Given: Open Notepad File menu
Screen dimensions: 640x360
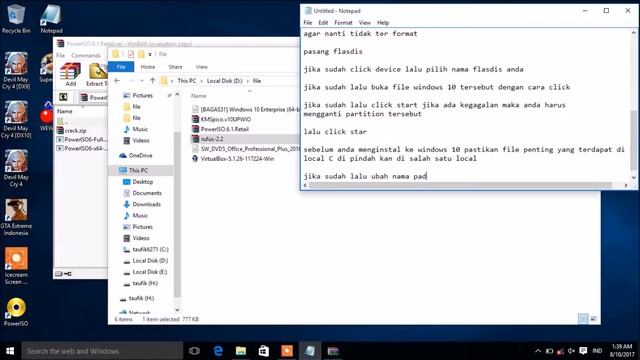Looking at the screenshot, I should pyautogui.click(x=308, y=22).
